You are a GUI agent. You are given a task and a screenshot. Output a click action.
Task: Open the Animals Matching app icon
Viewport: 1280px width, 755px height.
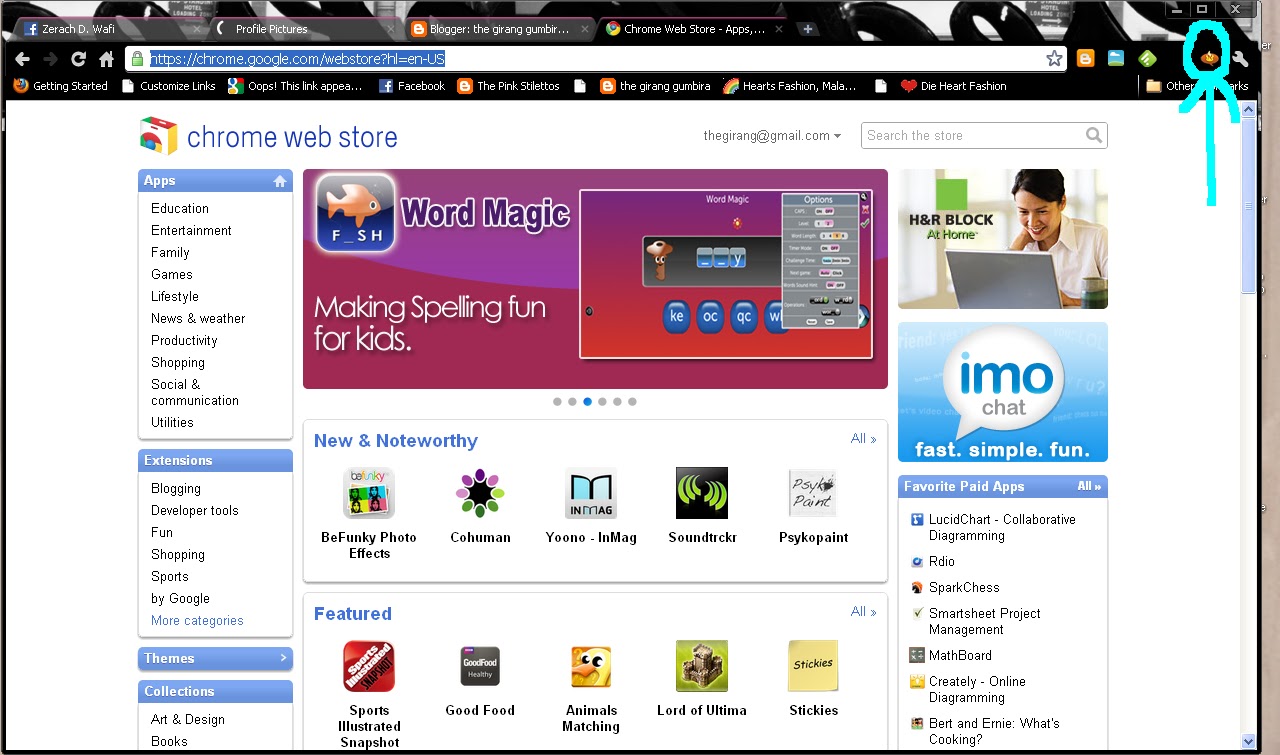(591, 666)
